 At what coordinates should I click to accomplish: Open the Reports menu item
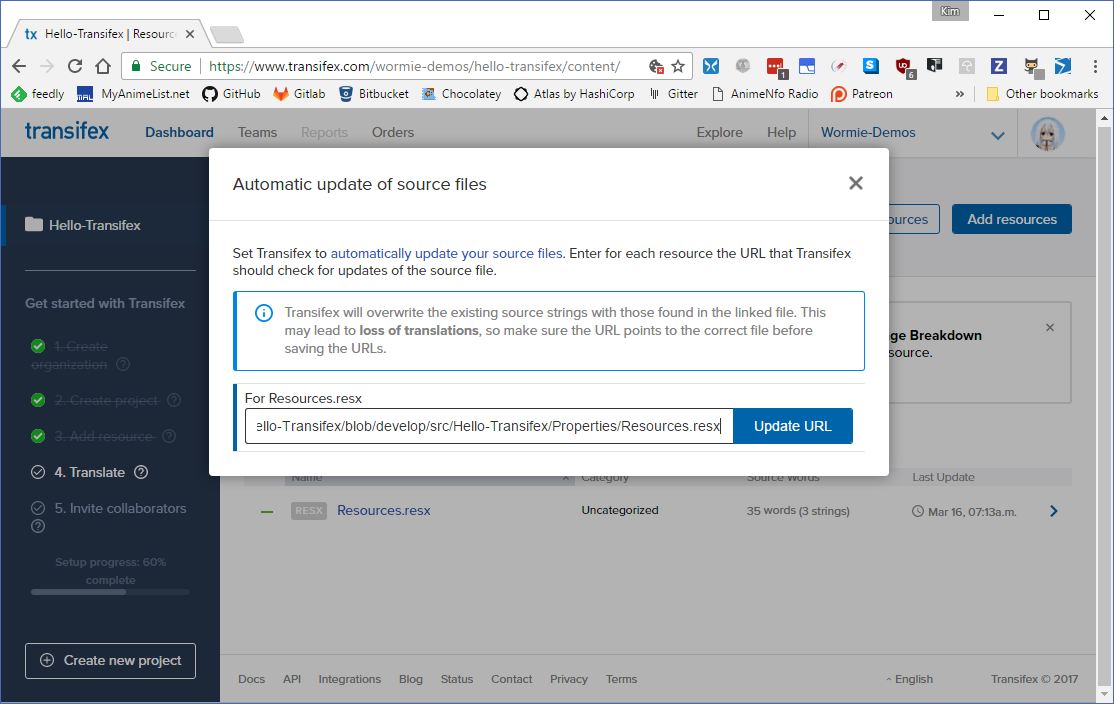pos(324,133)
